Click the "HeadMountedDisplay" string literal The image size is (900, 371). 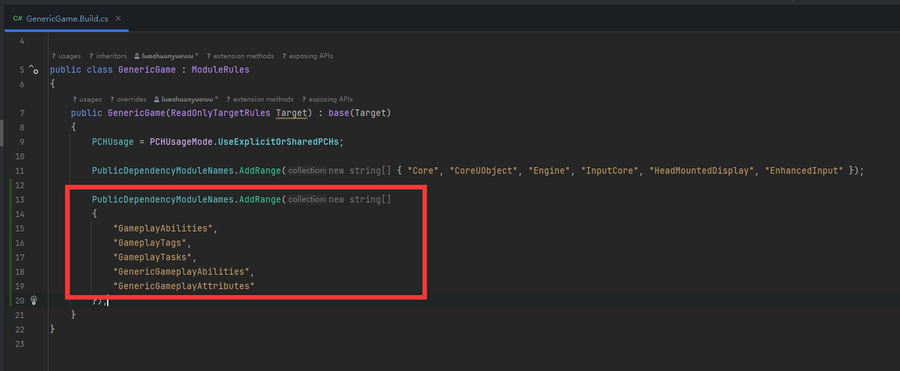tap(700, 171)
